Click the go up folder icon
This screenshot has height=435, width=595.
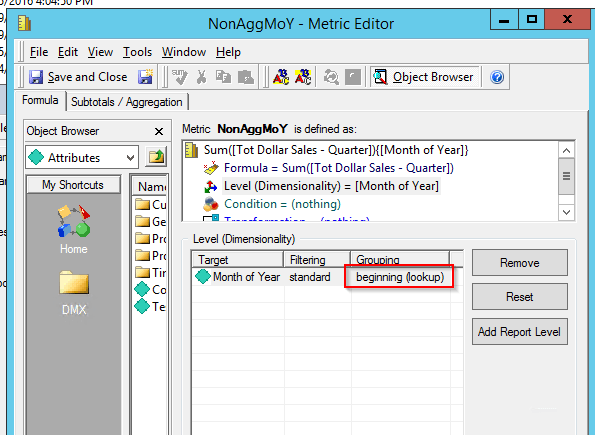pos(156,157)
